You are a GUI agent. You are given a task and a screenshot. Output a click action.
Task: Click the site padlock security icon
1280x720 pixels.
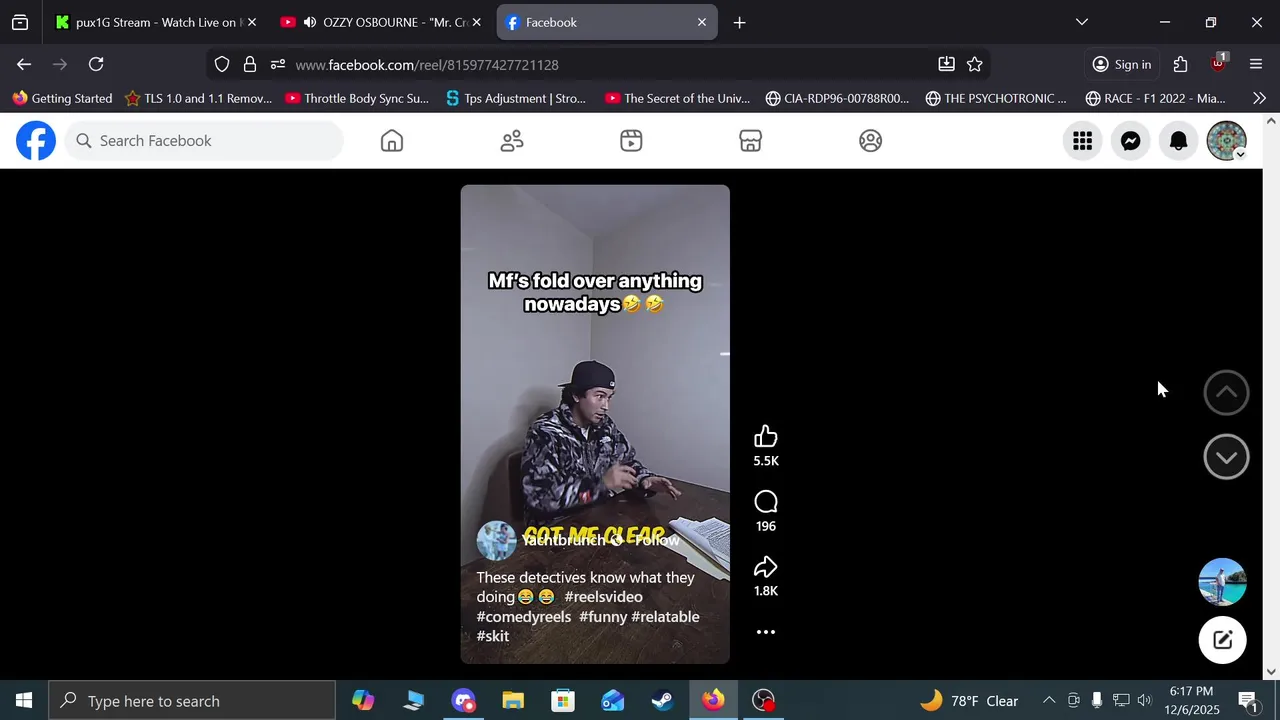(250, 64)
